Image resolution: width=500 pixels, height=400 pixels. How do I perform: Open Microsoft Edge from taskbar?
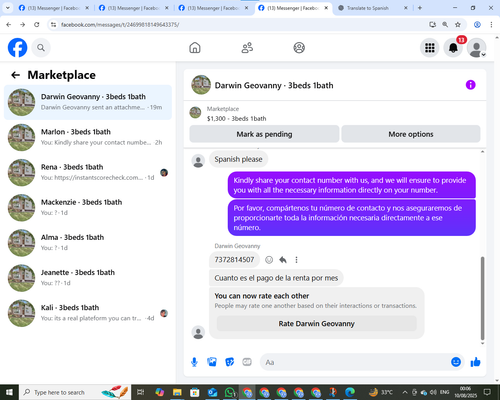point(350,392)
